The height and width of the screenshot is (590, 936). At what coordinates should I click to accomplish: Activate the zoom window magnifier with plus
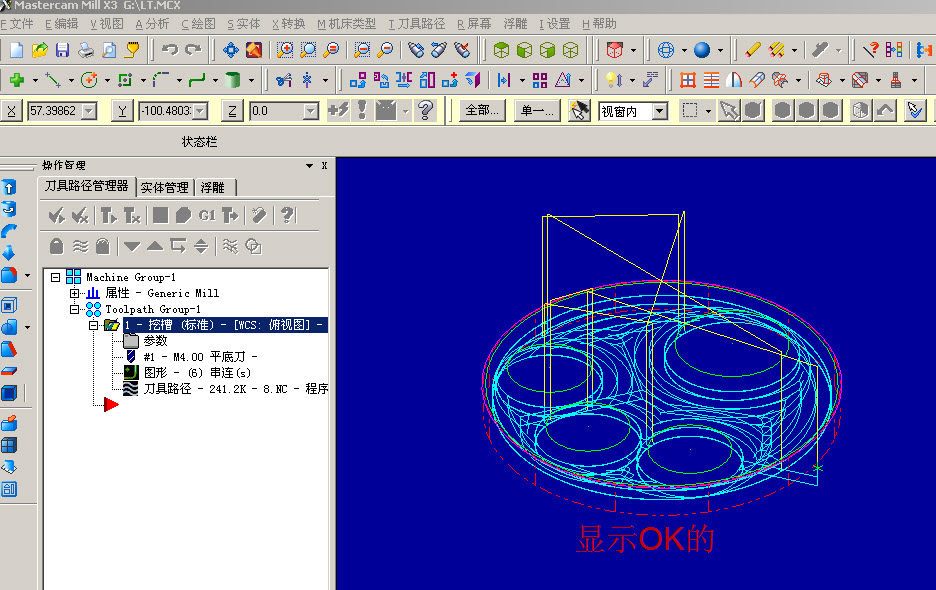285,50
